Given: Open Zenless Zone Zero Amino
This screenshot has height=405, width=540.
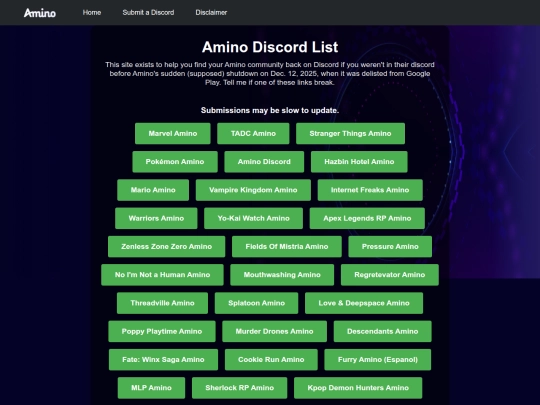Looking at the screenshot, I should click(166, 247).
